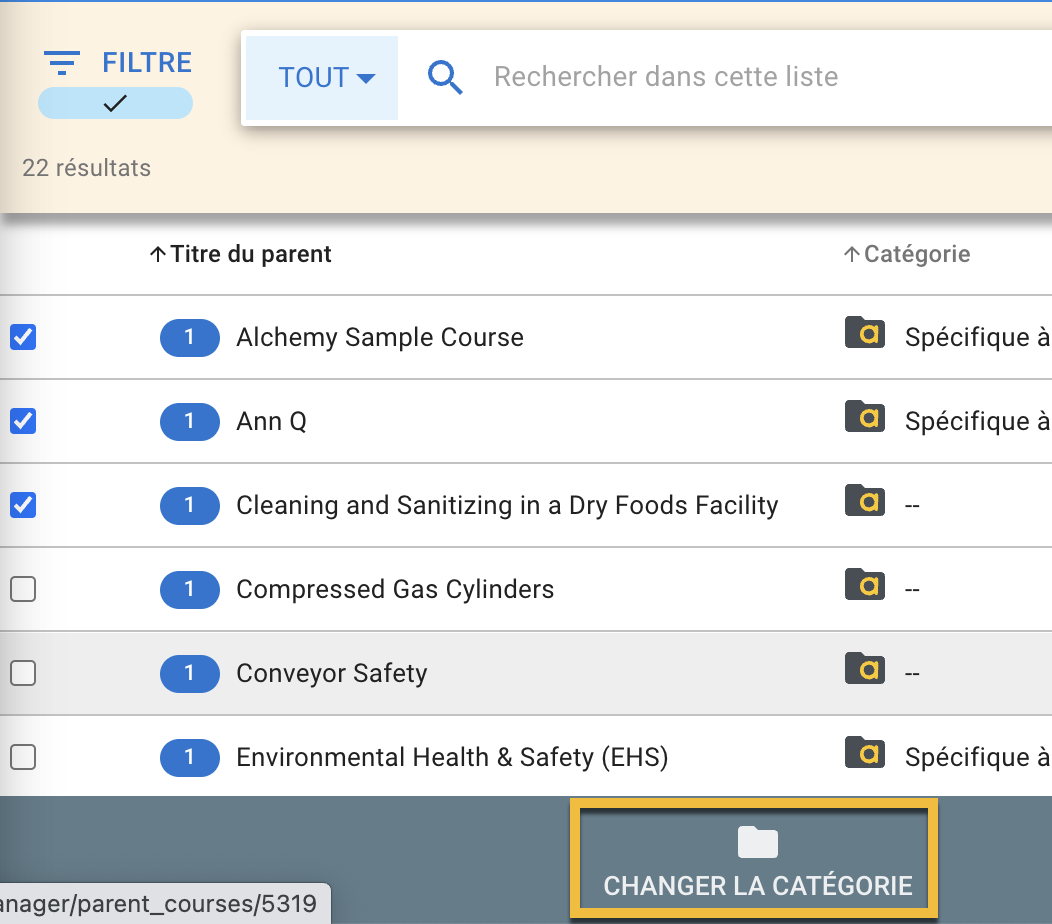Screen dimensions: 1052x924
Task: Click the count badge for Ann Q
Action: pyautogui.click(x=190, y=421)
